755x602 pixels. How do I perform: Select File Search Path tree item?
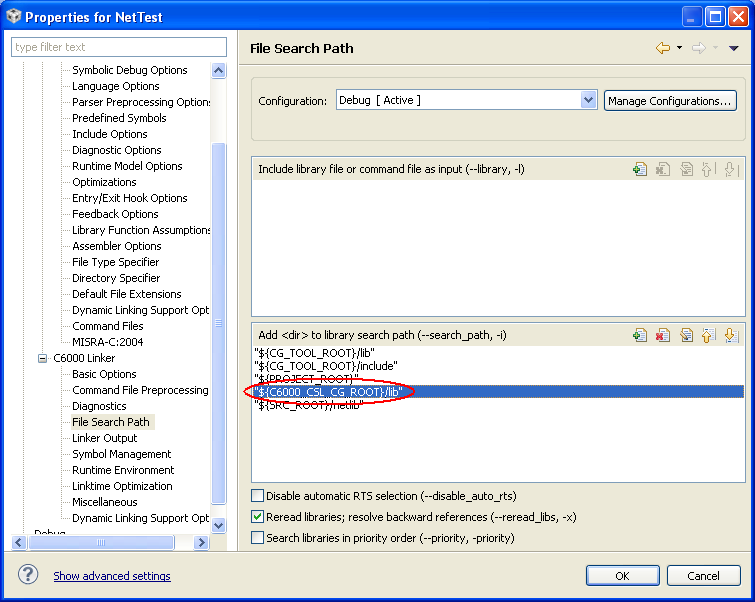pos(111,422)
